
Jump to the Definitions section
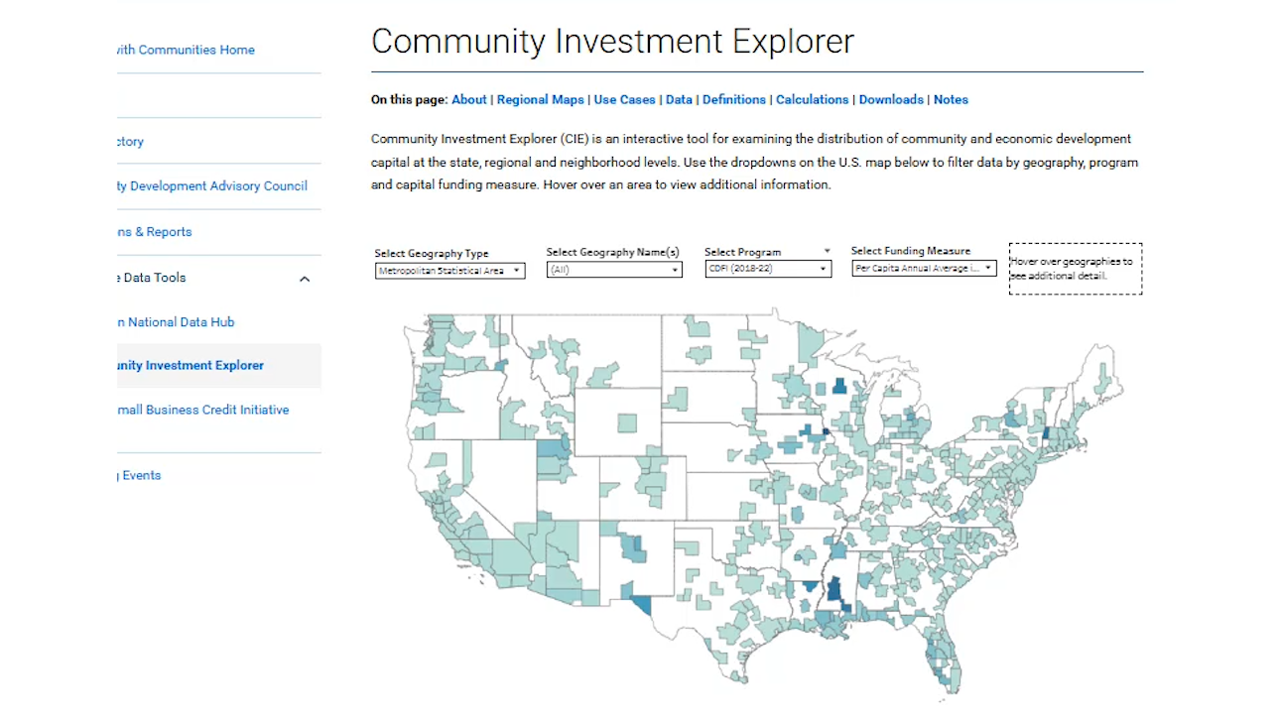(734, 100)
